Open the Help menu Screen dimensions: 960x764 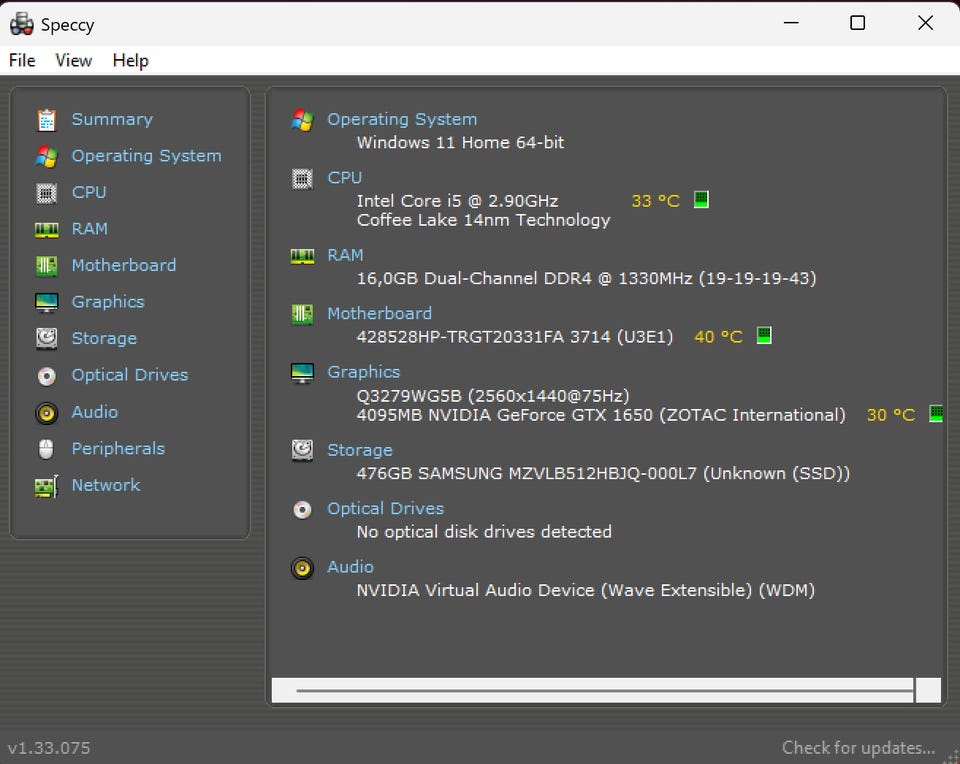[x=130, y=61]
